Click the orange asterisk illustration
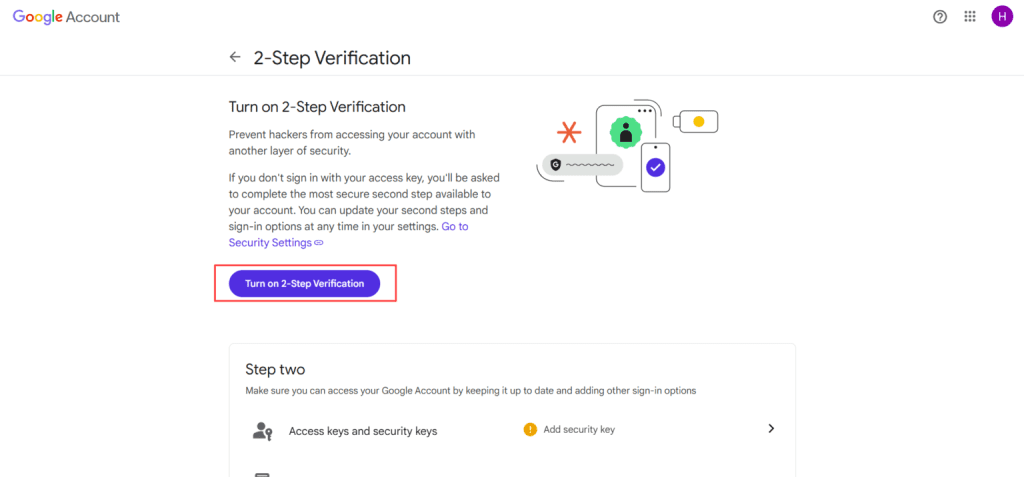The image size is (1024, 477). pos(568,133)
